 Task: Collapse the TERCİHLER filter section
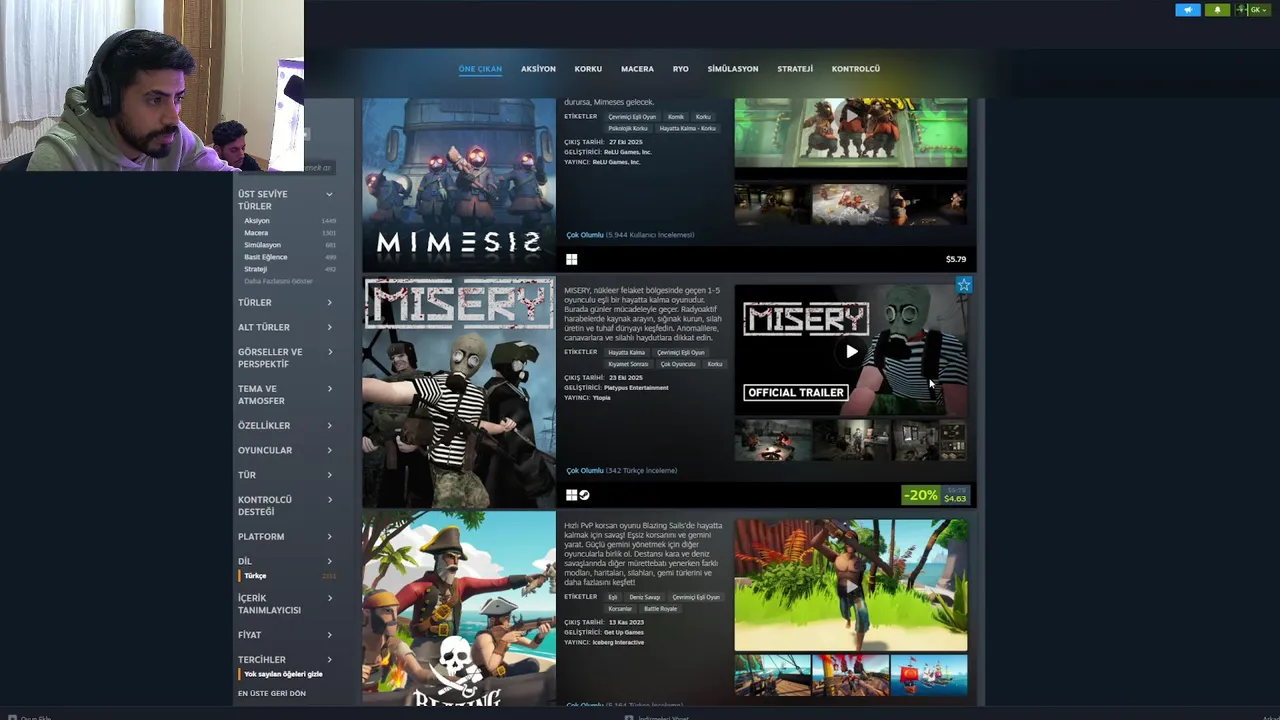tap(285, 659)
